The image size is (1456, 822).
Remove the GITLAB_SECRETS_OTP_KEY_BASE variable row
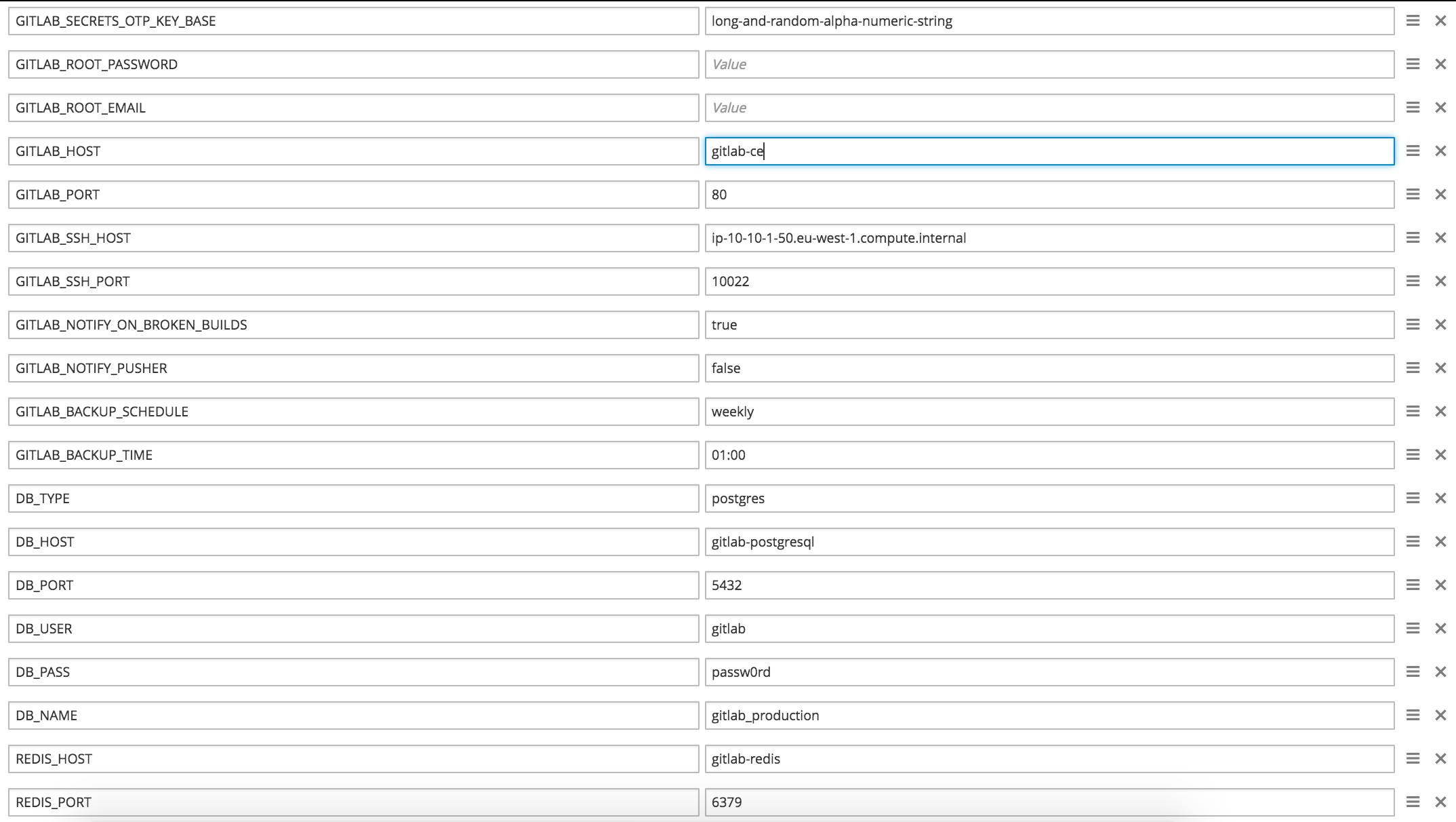[x=1440, y=21]
